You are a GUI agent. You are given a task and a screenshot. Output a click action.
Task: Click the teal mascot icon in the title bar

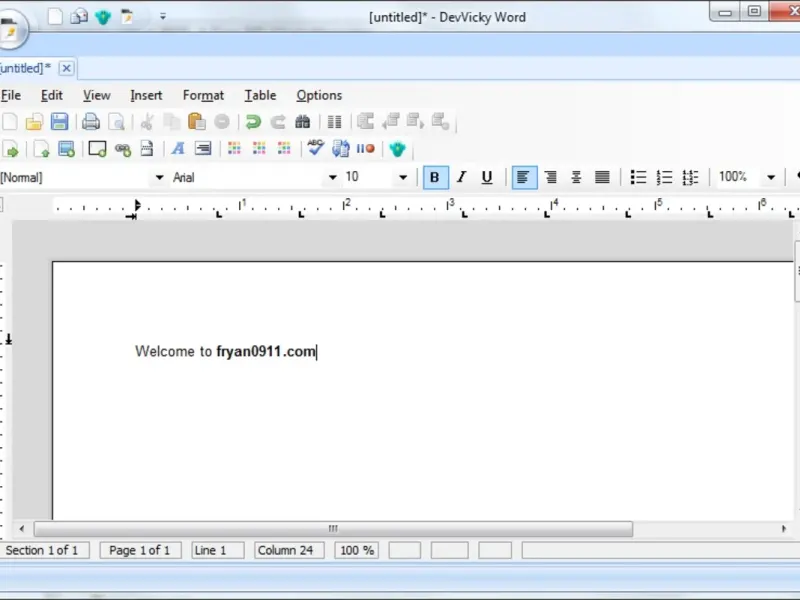pos(103,17)
